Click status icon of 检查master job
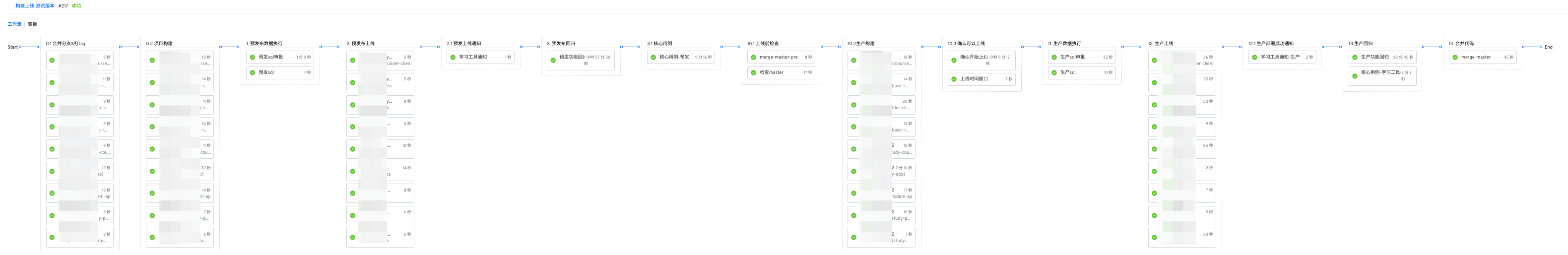1568x255 pixels. tap(753, 72)
